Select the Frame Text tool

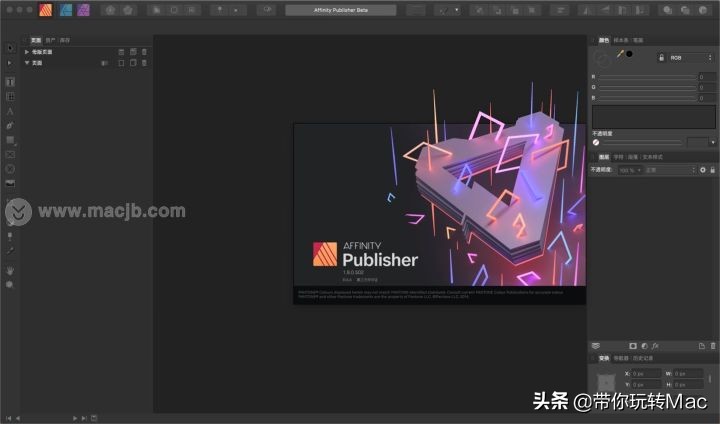click(x=10, y=82)
